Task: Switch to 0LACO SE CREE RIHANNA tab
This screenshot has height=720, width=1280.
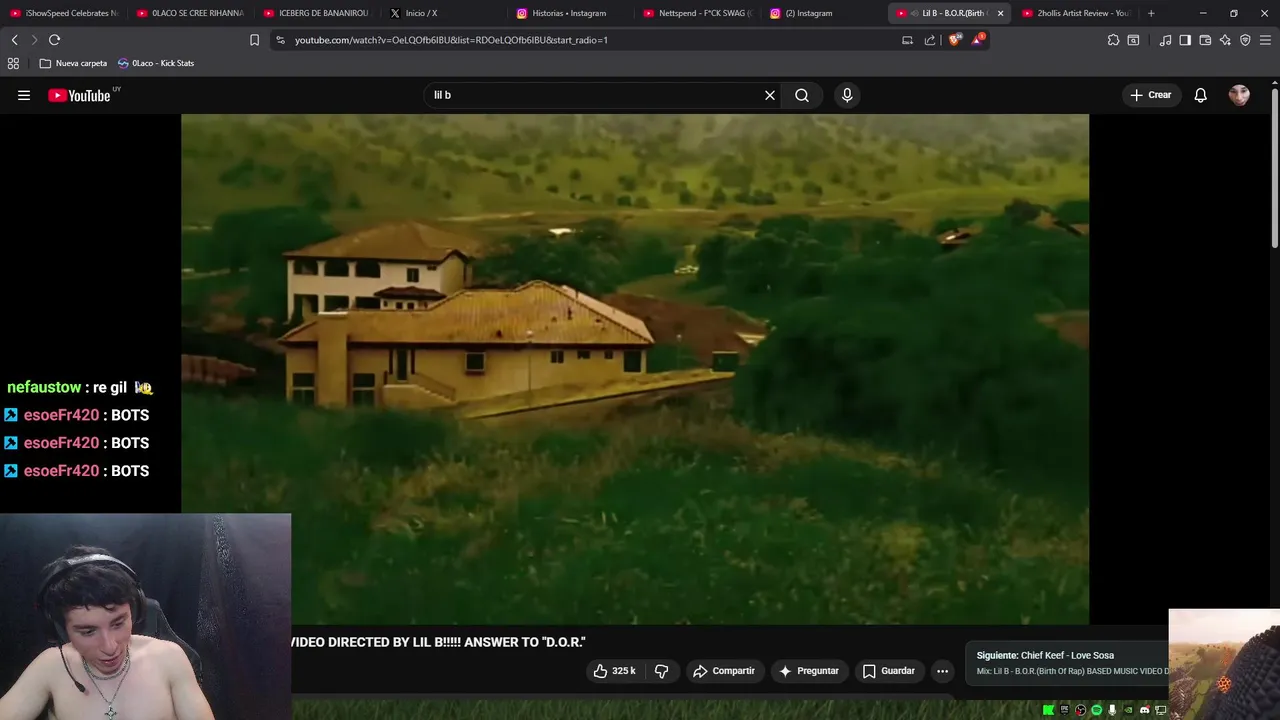Action: pyautogui.click(x=190, y=13)
